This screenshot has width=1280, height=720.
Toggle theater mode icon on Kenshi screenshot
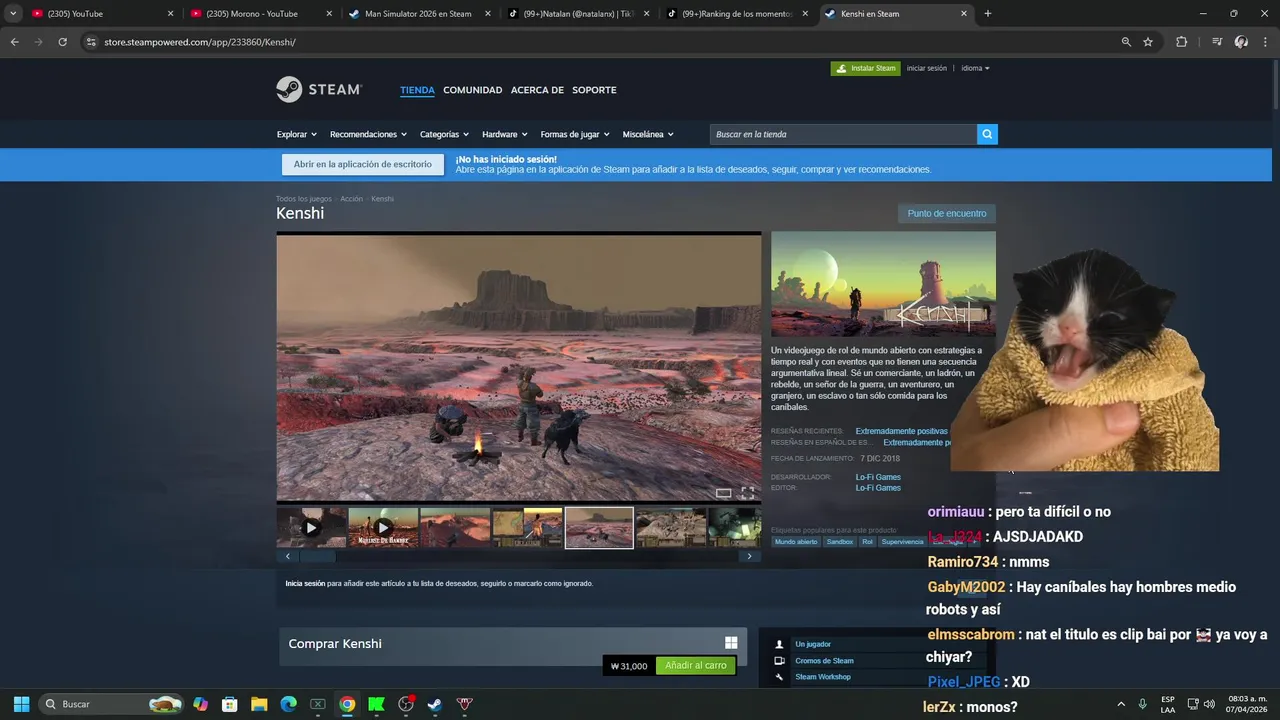click(x=723, y=493)
